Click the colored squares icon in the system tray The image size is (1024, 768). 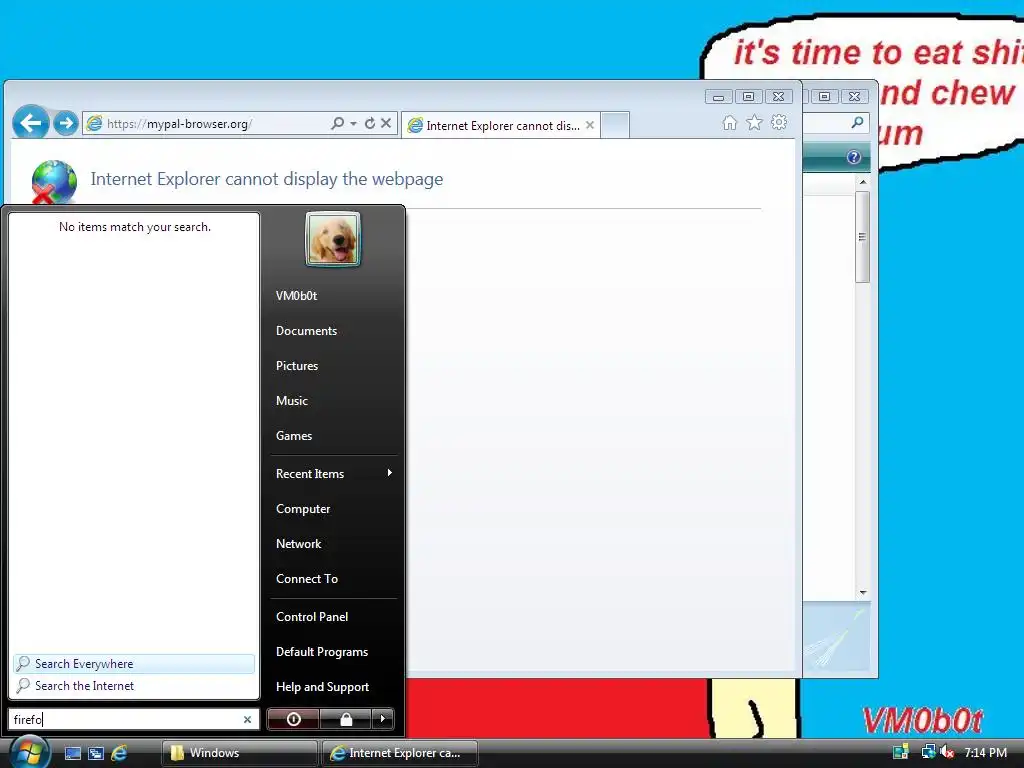click(901, 752)
